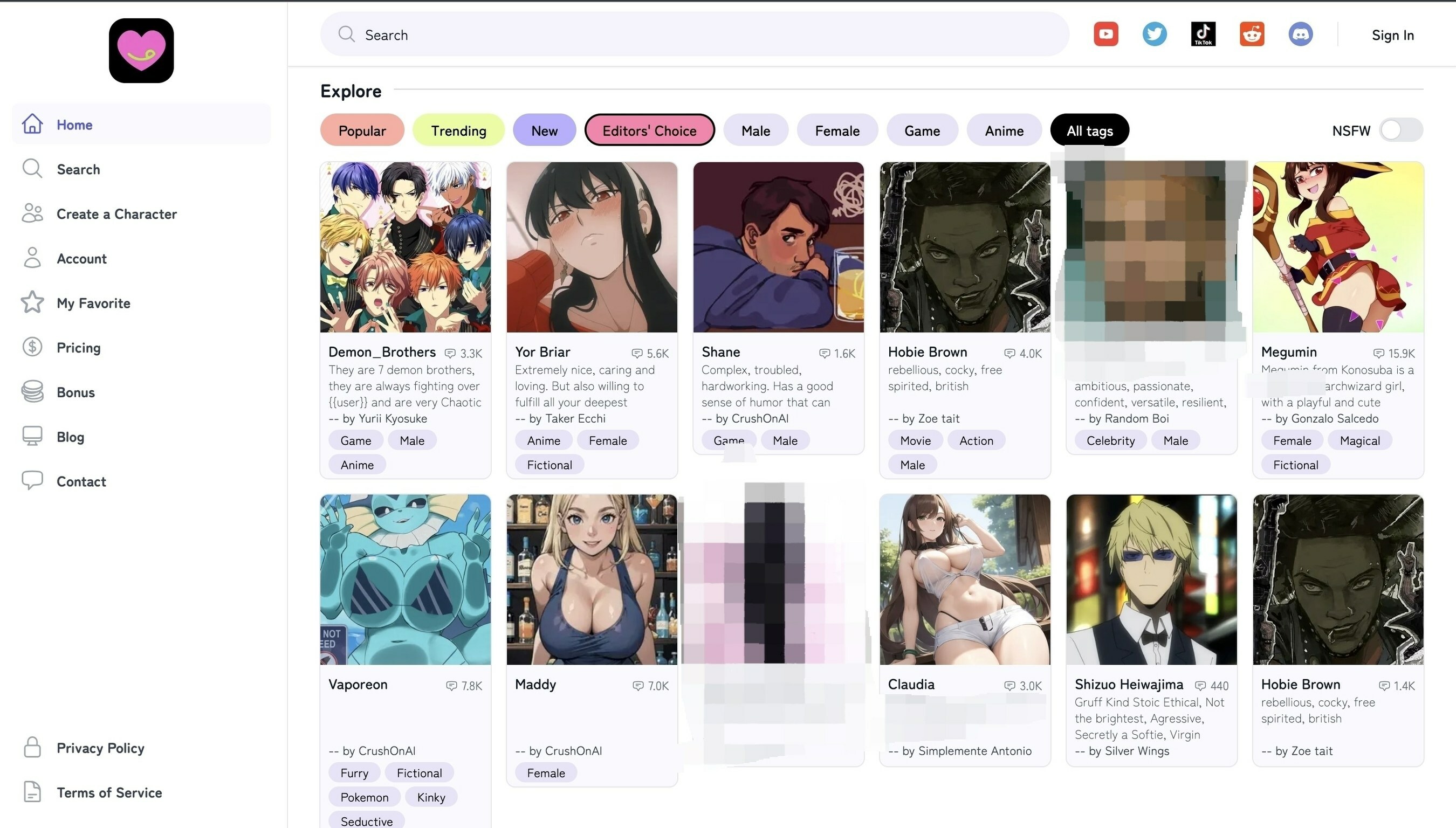Open the Twitter bird icon
The image size is (1456, 828).
[1155, 34]
